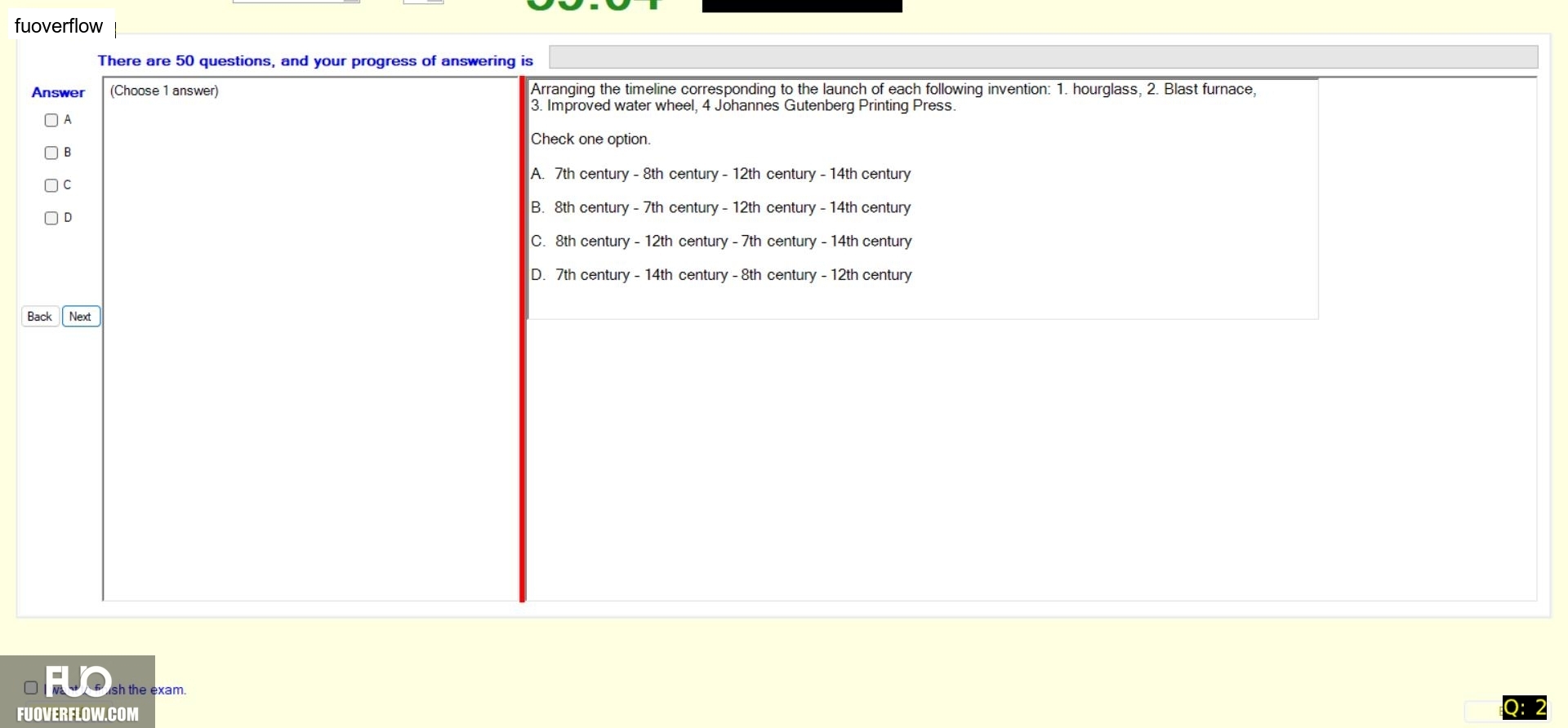Click the '(Choose 1 answer)' text

click(x=164, y=91)
